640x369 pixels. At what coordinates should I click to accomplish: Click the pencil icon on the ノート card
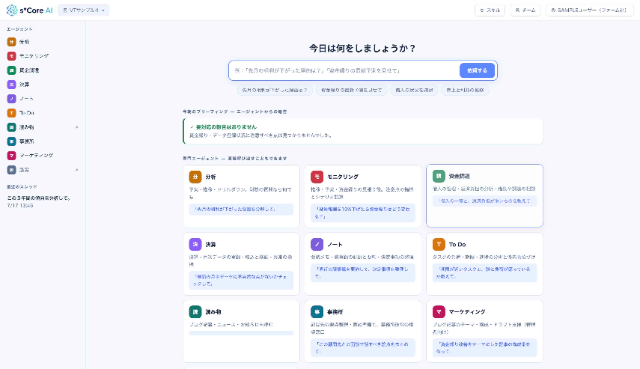coord(317,244)
